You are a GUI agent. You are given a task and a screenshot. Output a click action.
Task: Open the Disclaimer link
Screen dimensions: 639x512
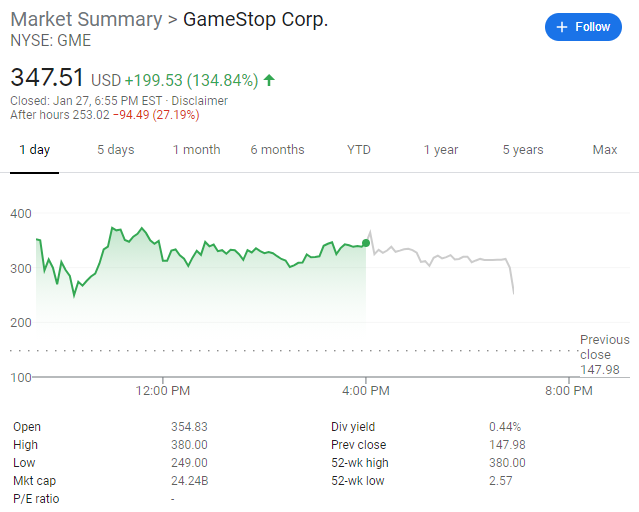click(199, 101)
